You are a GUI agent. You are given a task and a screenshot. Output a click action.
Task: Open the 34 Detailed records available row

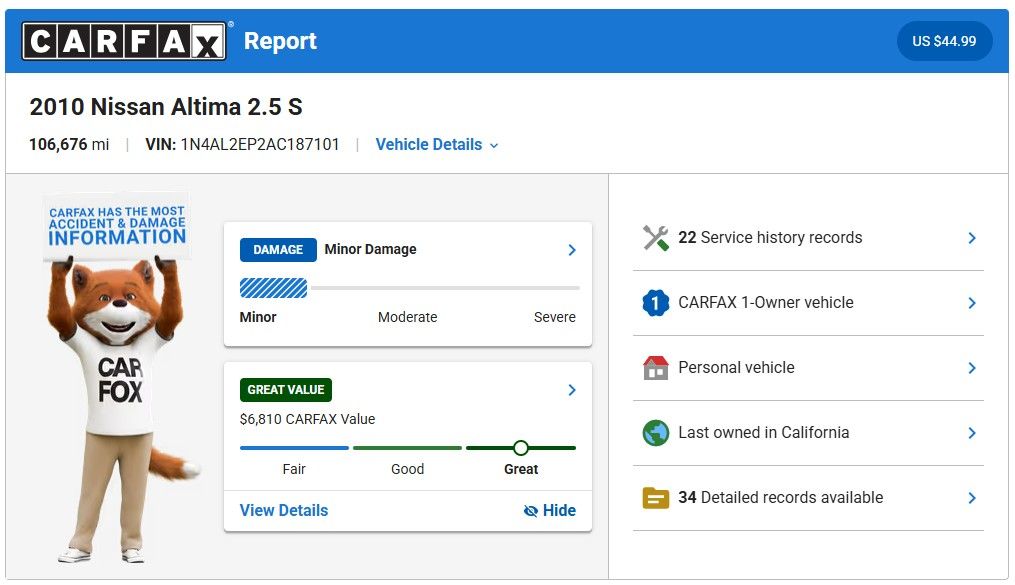tap(808, 498)
